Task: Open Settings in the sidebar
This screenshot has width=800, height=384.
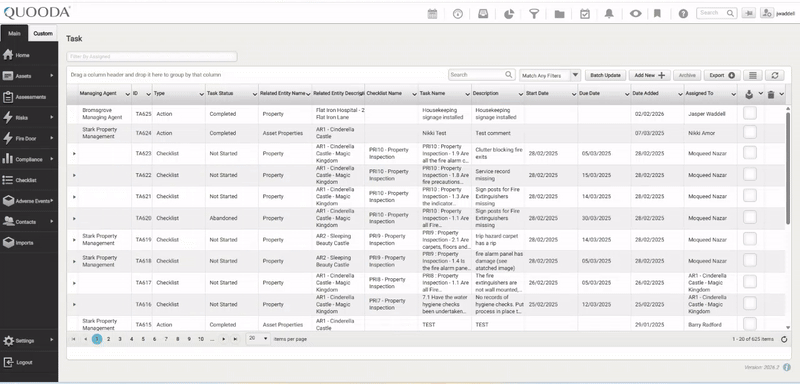Action: coord(29,341)
